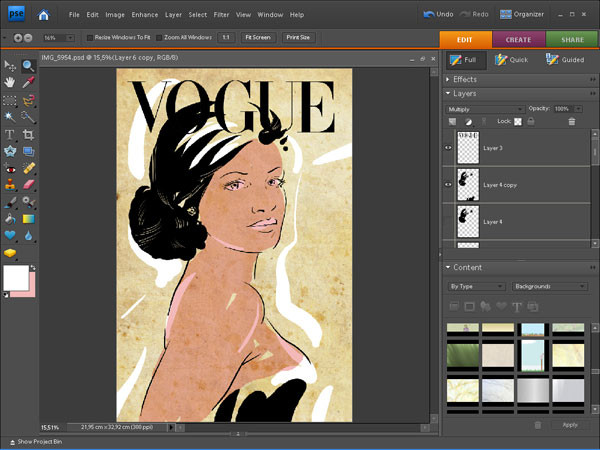Select the Paint Bucket tool
Screen dimensions: 600x450
click(x=10, y=219)
